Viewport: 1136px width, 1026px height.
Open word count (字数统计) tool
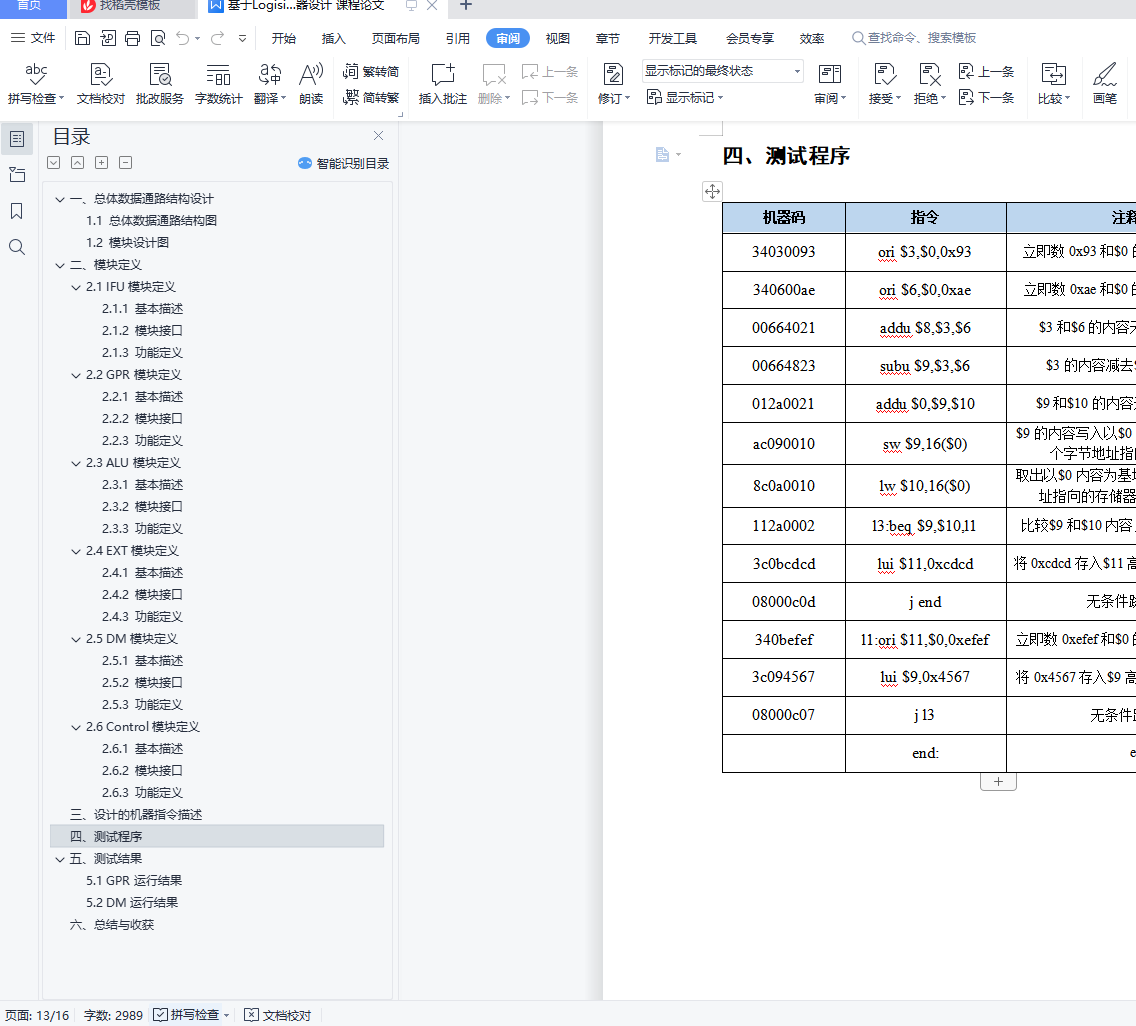coord(218,84)
